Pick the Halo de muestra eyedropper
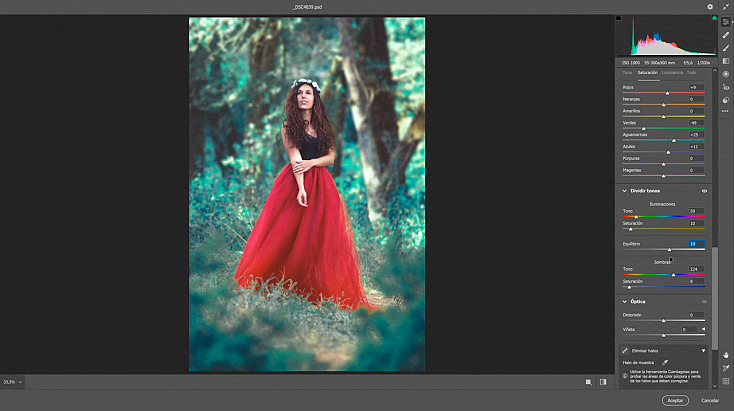The height and width of the screenshot is (411, 734). (x=665, y=362)
